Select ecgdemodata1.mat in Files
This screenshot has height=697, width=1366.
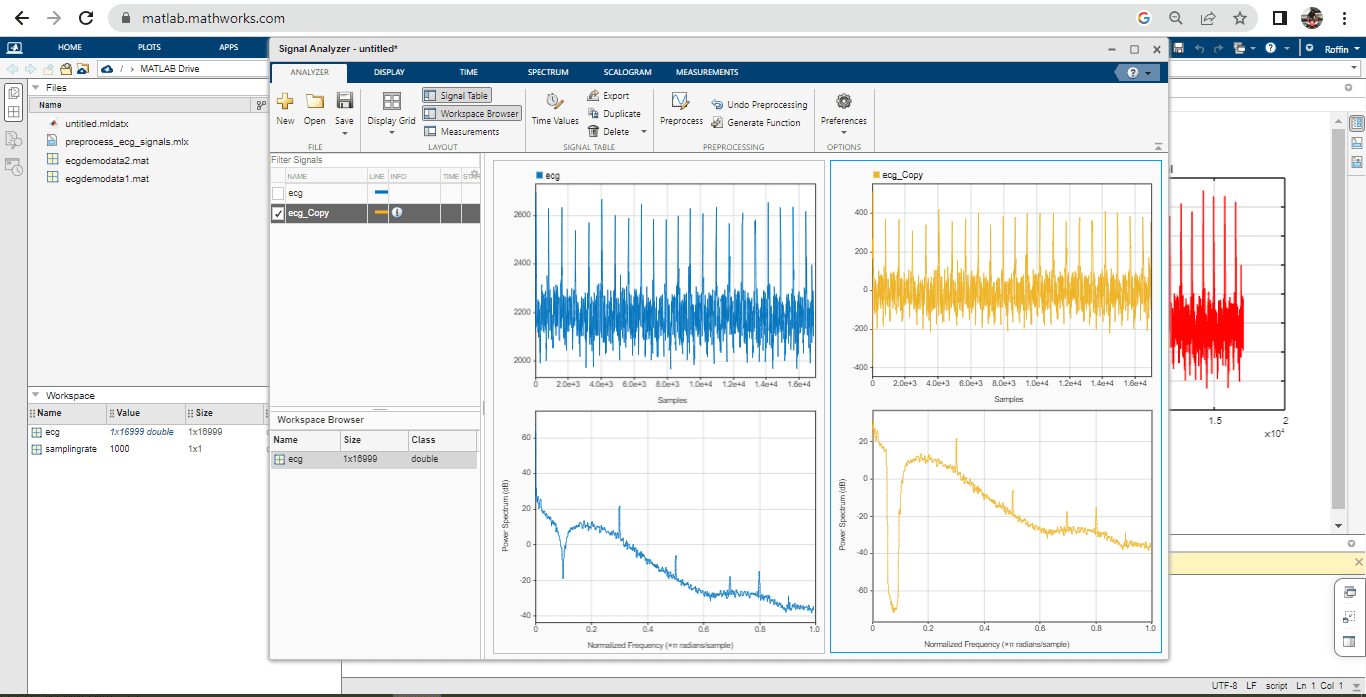tap(107, 179)
